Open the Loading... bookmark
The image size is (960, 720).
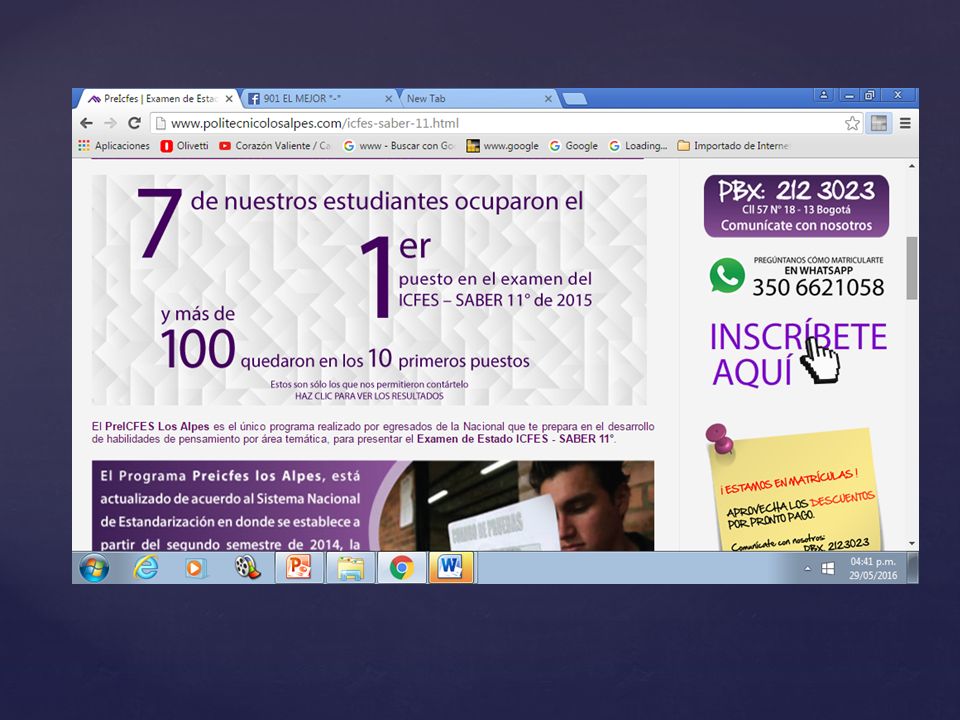tap(638, 146)
